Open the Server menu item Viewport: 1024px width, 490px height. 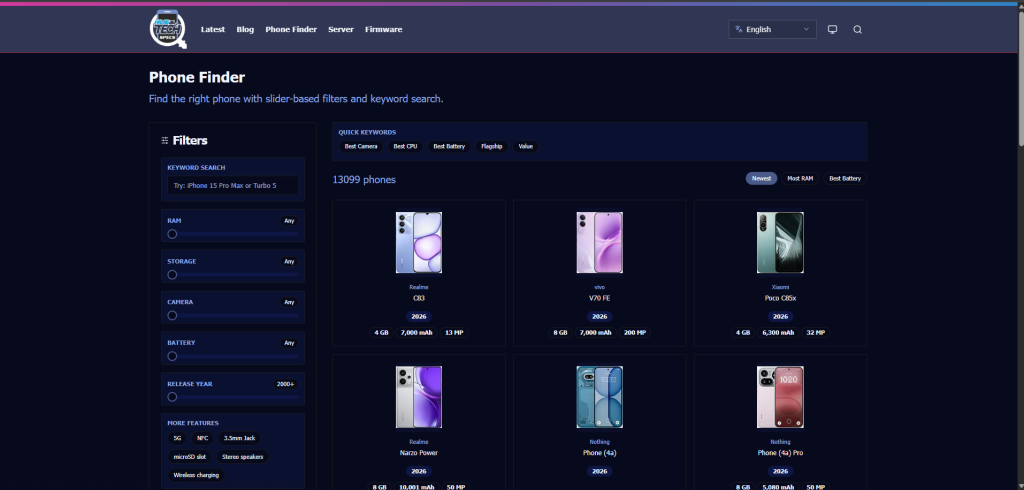coord(341,29)
